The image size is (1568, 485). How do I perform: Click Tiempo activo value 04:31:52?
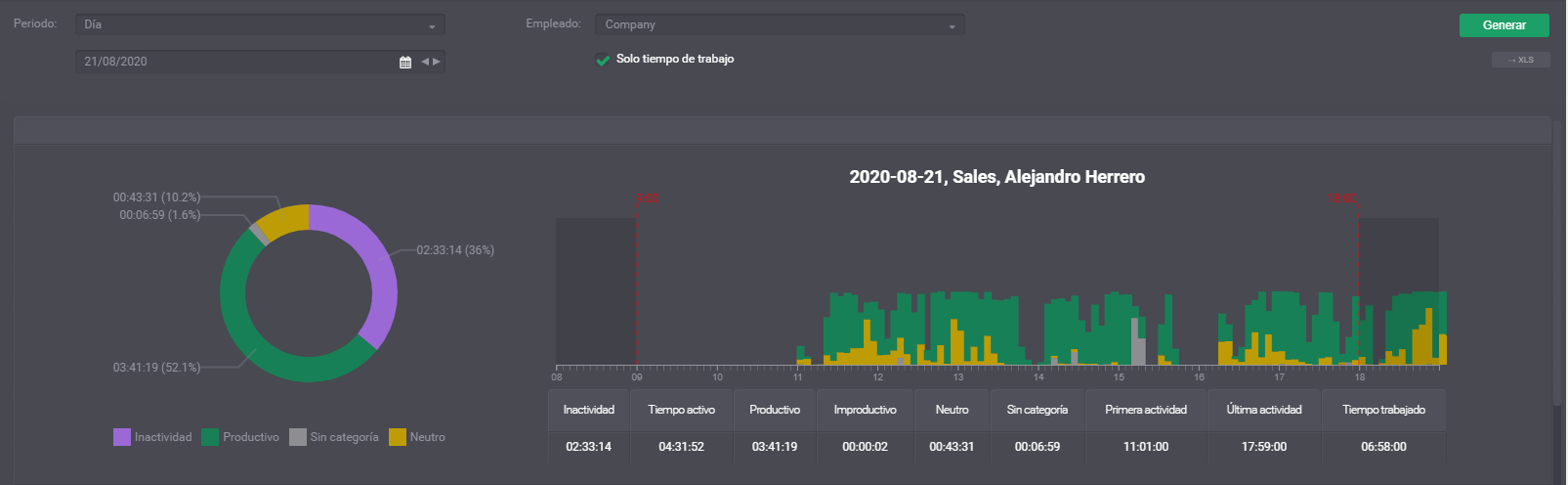click(x=681, y=447)
